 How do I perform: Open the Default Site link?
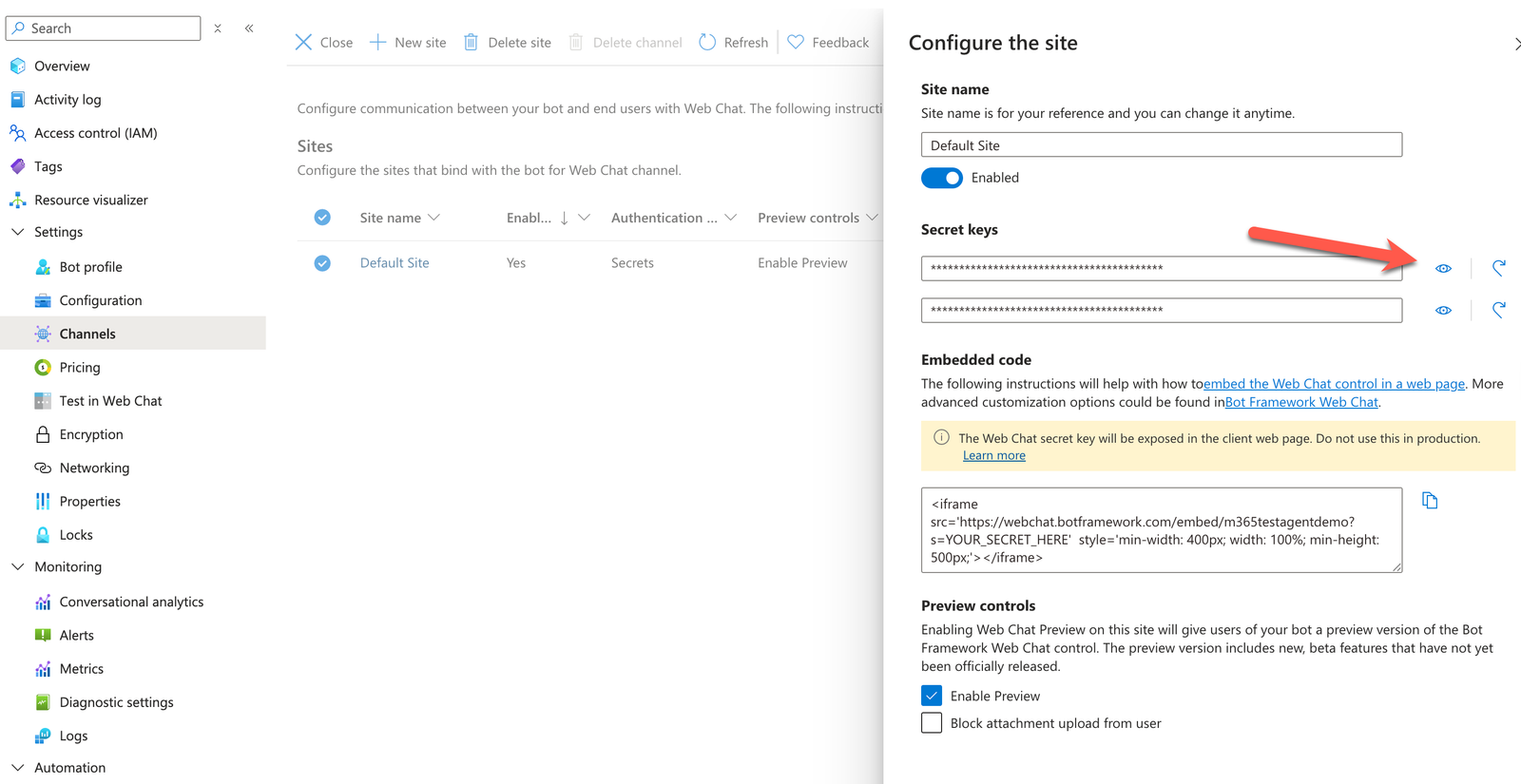395,263
